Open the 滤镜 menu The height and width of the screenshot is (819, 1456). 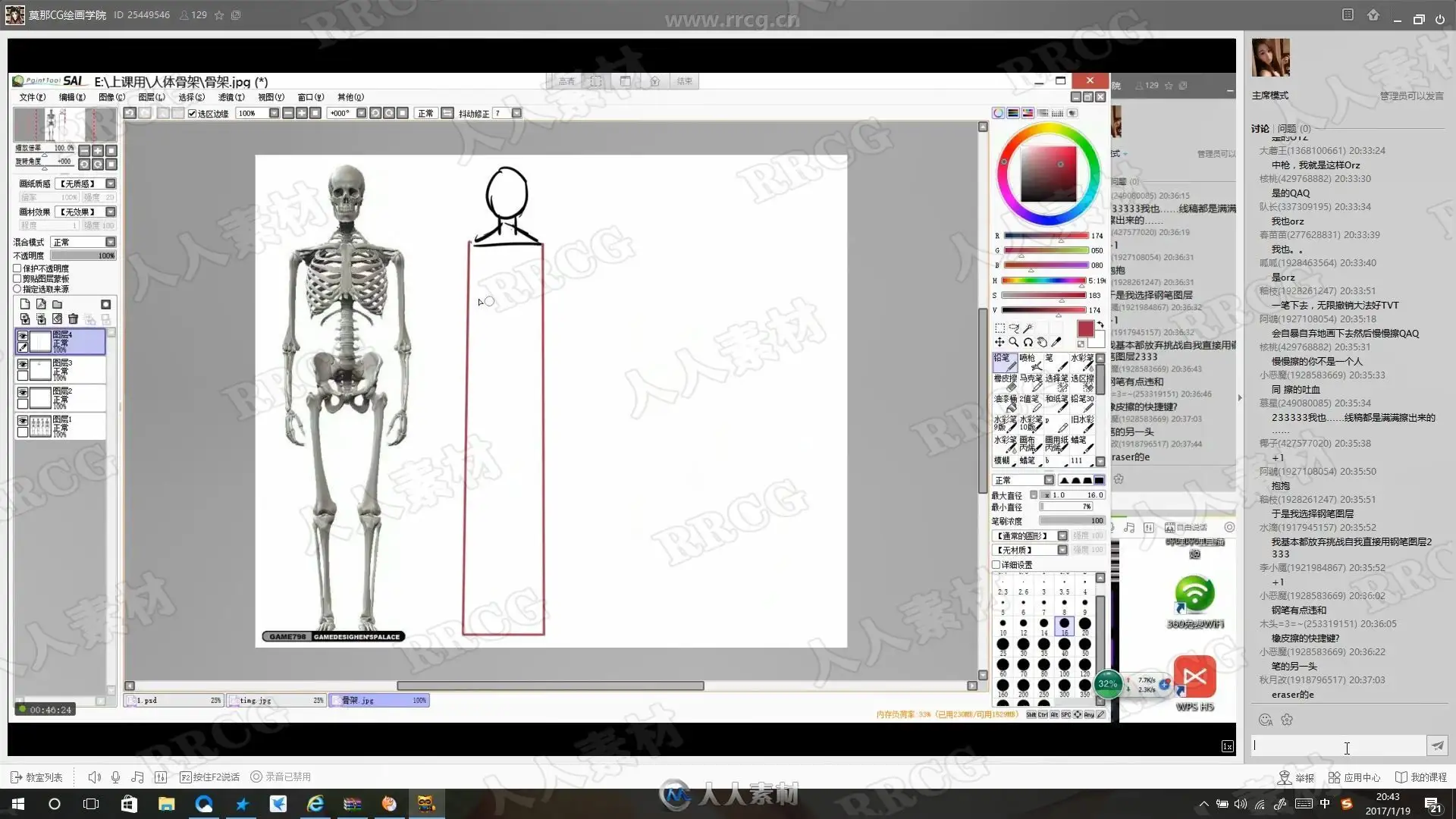pyautogui.click(x=231, y=97)
